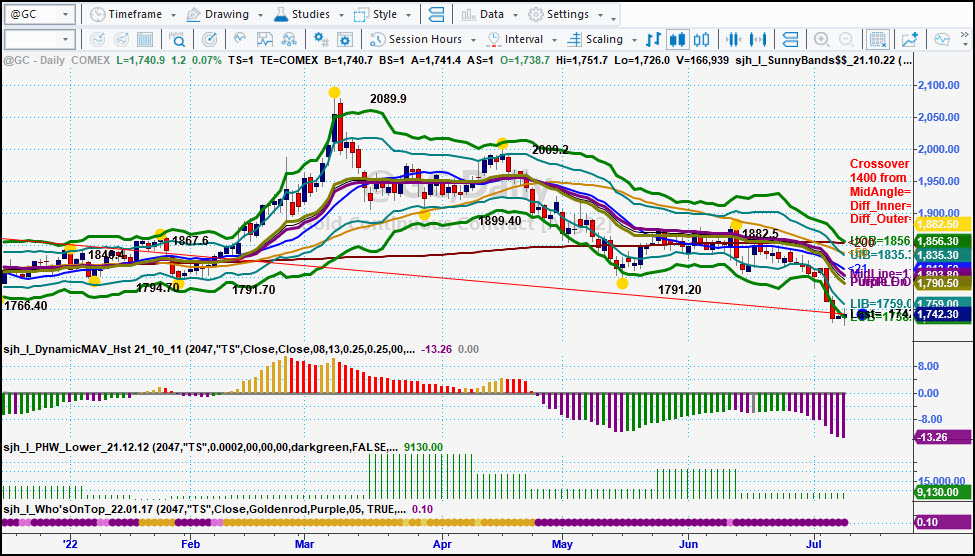Click the yellow marker above 1791.20

[x=622, y=284]
